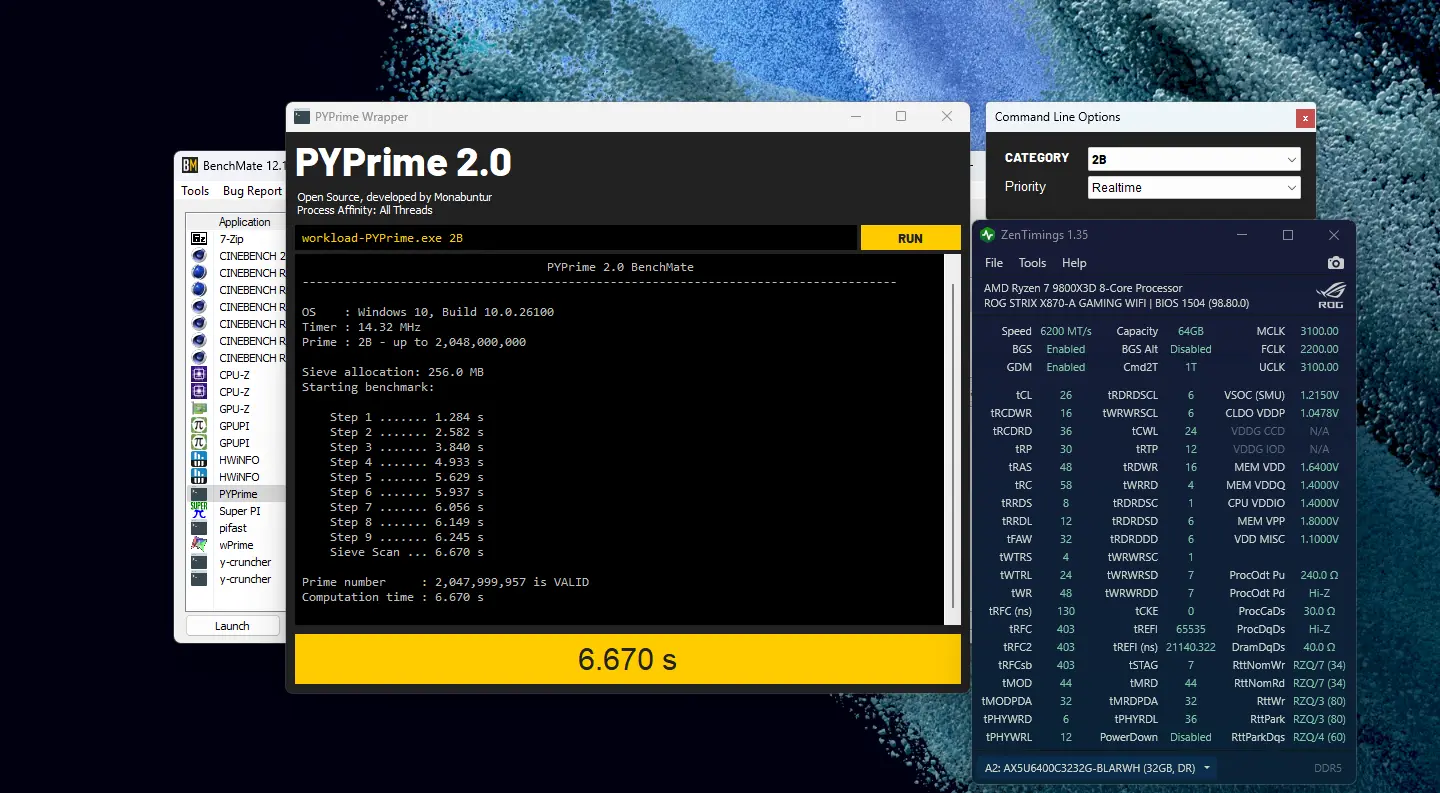Select the GPU-Z entry in BenchMate
This screenshot has height=793, width=1440.
(235, 409)
